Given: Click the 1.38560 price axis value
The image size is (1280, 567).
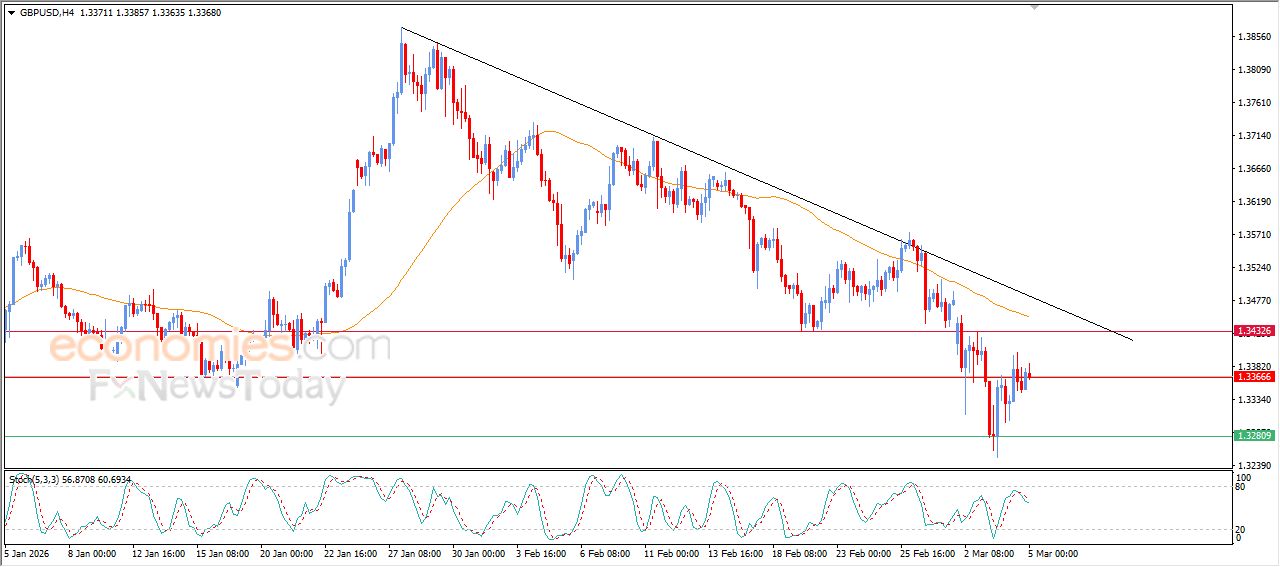Looking at the screenshot, I should (x=1255, y=37).
